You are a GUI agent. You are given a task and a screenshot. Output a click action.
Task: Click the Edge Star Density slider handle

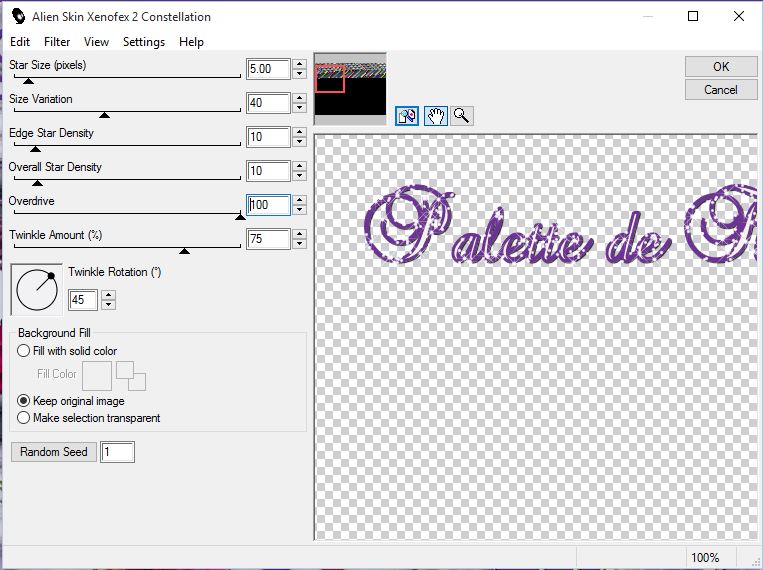click(x=36, y=149)
